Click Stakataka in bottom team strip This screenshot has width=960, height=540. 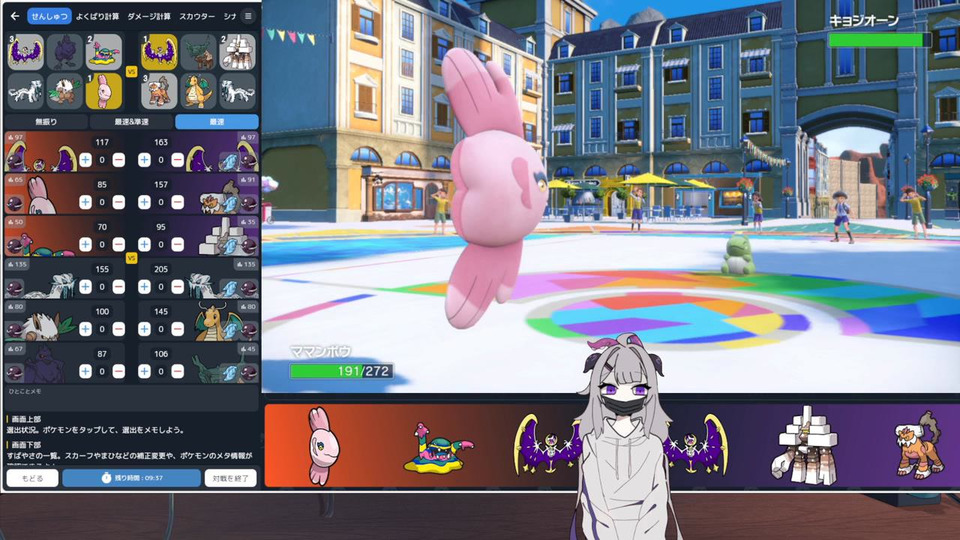click(x=806, y=444)
